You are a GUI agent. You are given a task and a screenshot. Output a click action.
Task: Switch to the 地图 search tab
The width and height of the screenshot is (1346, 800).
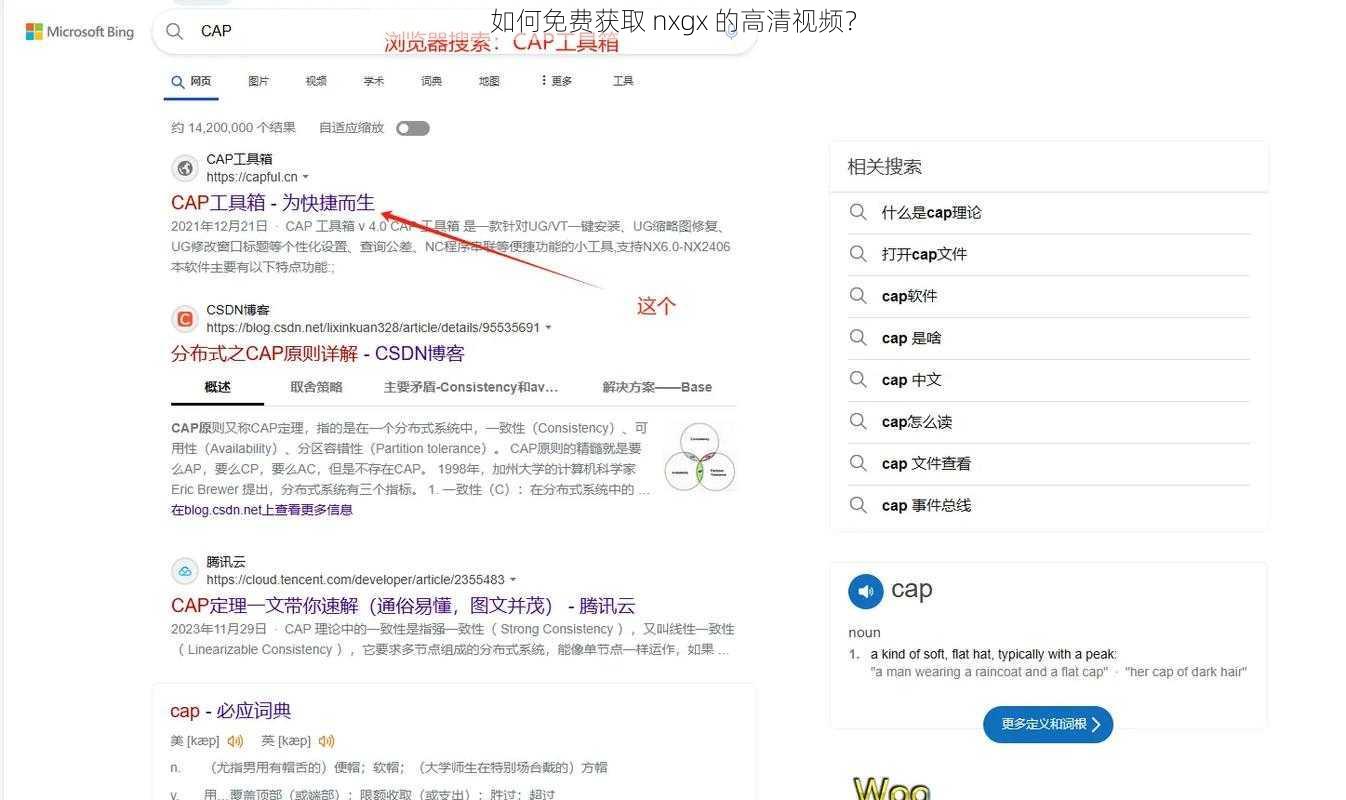489,81
